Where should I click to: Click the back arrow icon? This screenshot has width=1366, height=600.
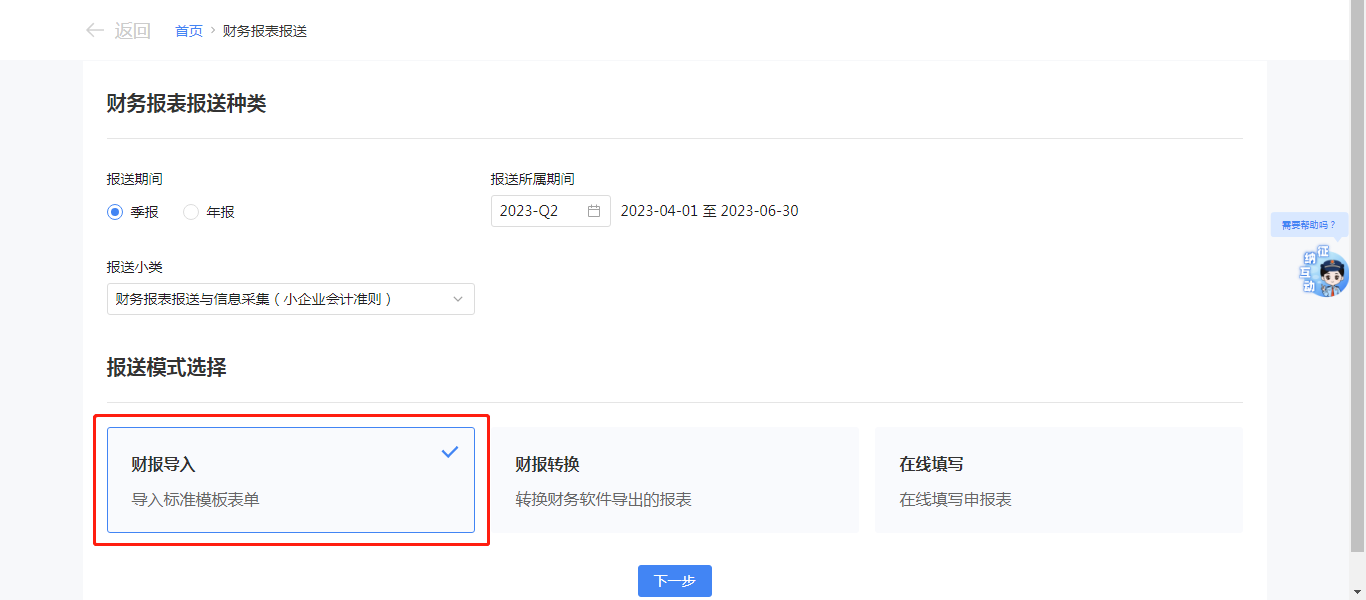click(95, 30)
